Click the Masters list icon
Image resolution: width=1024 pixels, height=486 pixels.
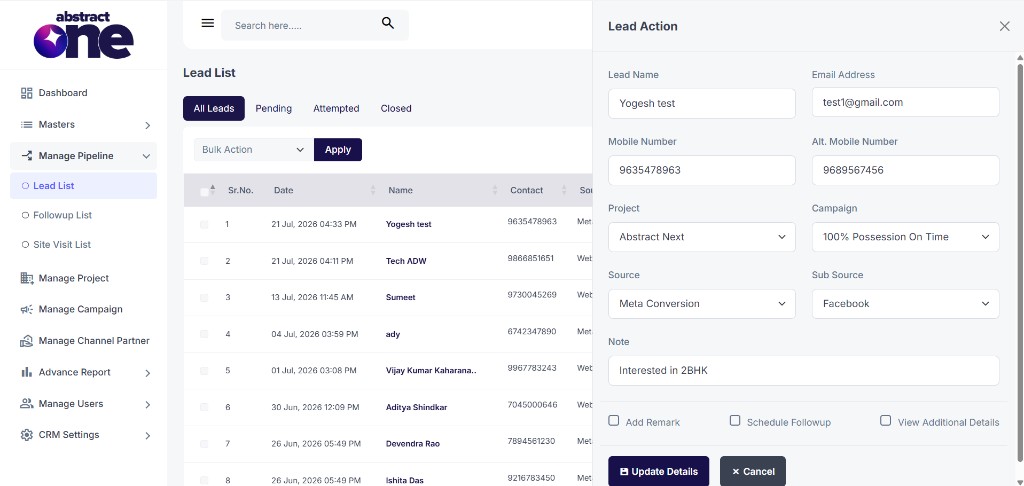click(x=27, y=124)
